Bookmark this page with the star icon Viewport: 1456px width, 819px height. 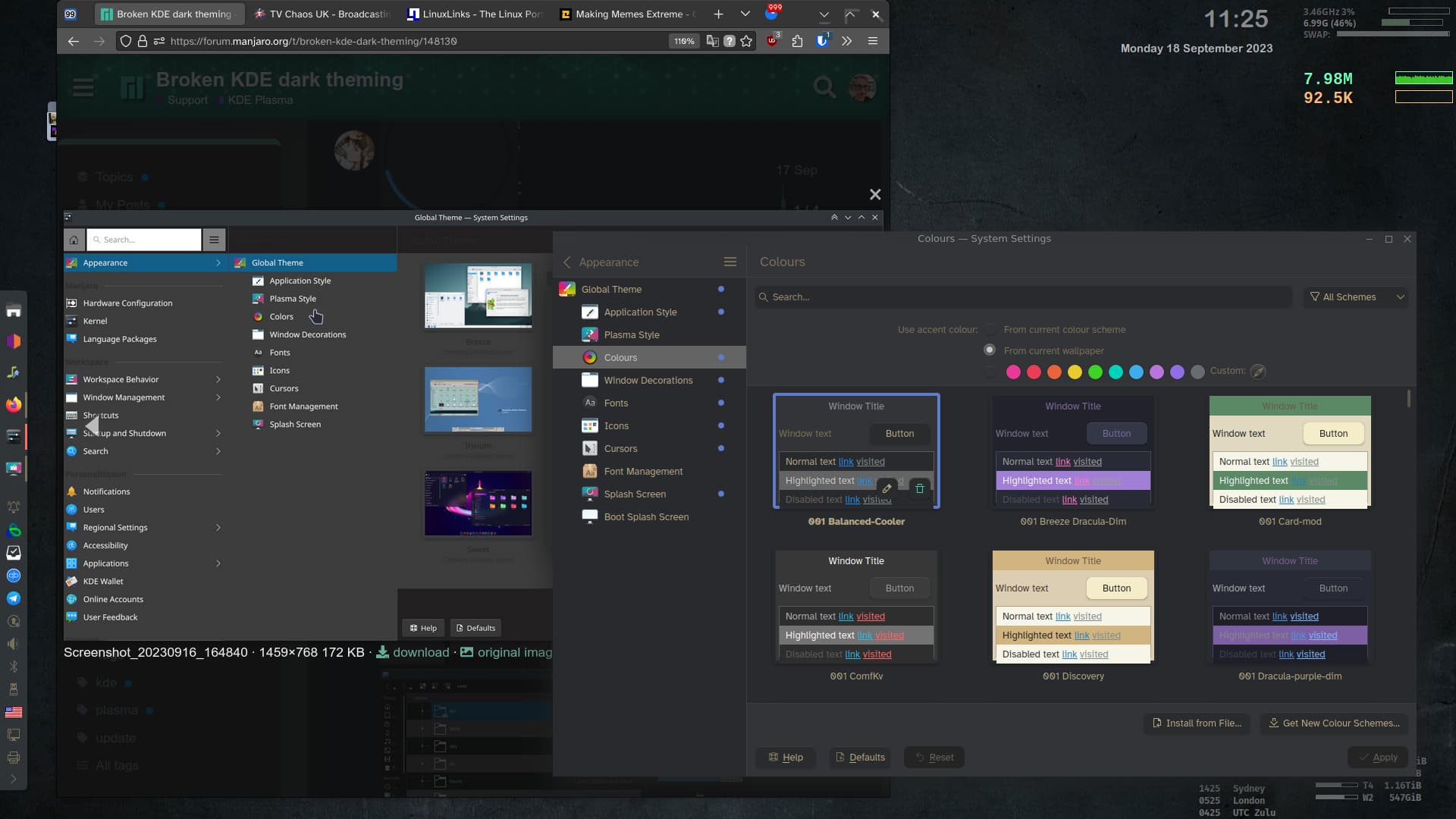746,41
